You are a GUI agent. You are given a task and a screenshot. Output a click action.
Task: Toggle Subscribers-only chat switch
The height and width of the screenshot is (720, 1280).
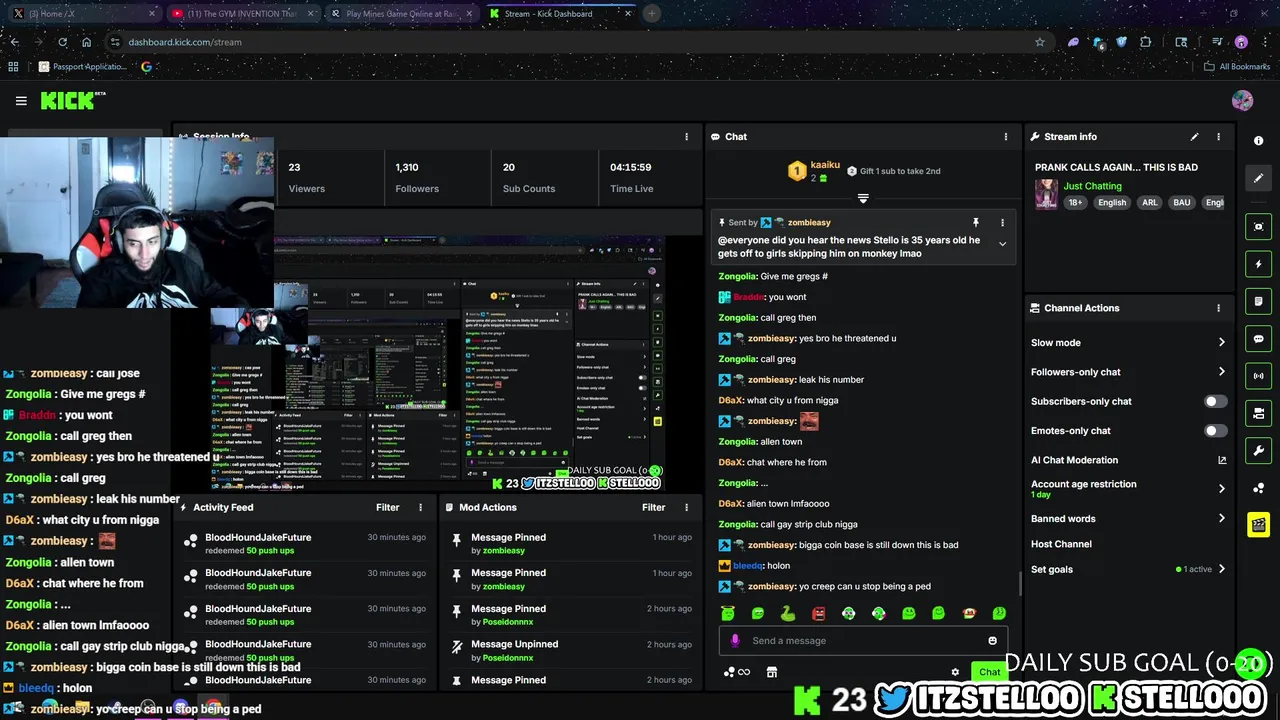[x=1215, y=401]
